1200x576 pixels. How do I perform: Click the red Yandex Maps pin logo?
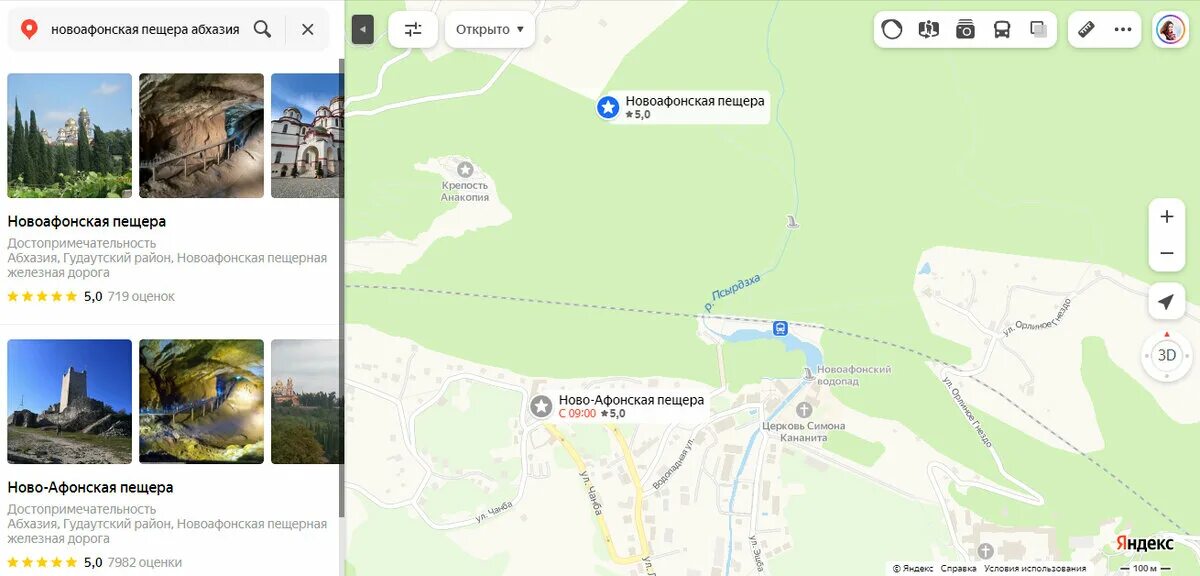[x=29, y=30]
